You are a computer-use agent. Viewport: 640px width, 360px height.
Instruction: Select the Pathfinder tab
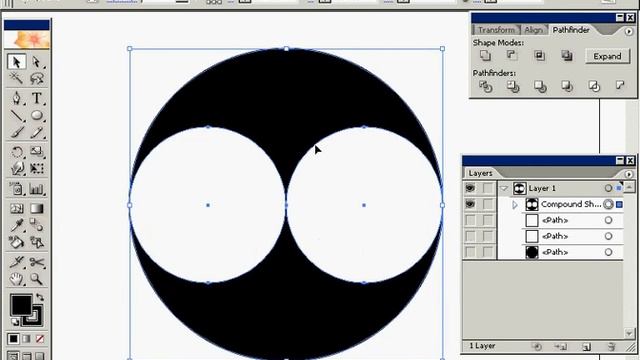(571, 30)
